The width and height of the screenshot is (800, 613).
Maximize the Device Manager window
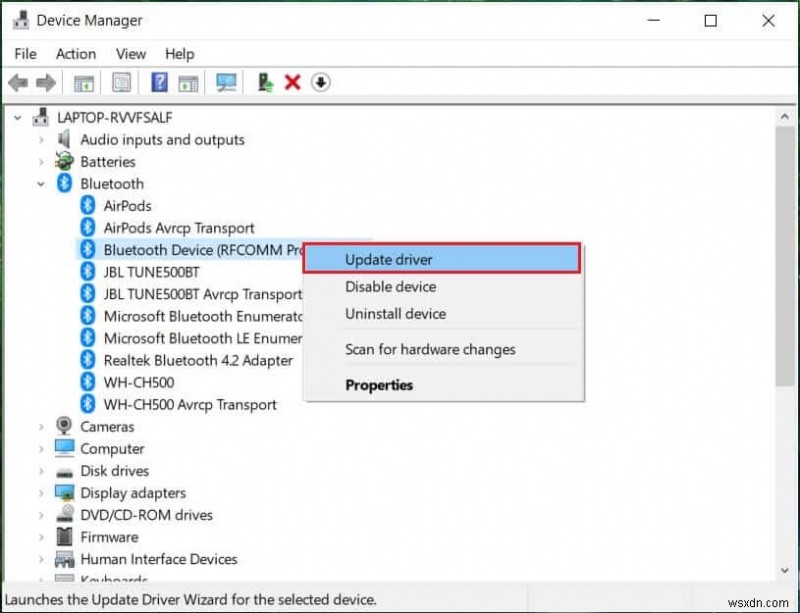[710, 20]
